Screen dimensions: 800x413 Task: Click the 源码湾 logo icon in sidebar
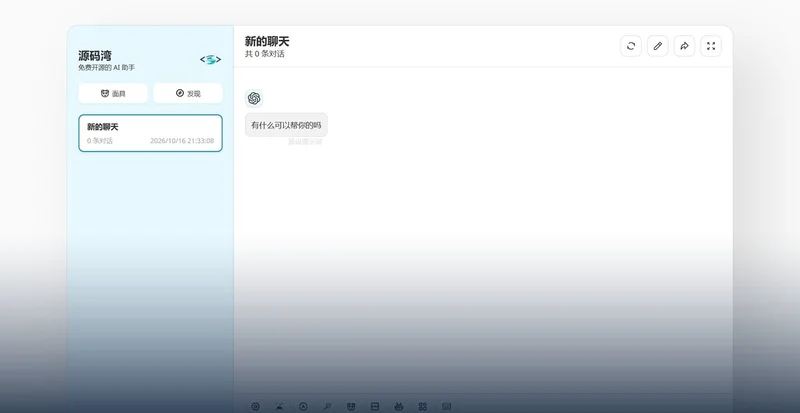210,60
